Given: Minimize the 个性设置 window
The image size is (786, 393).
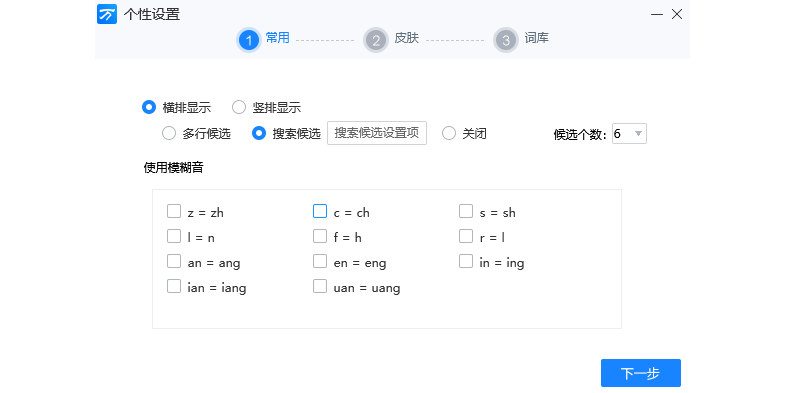Looking at the screenshot, I should click(x=657, y=15).
